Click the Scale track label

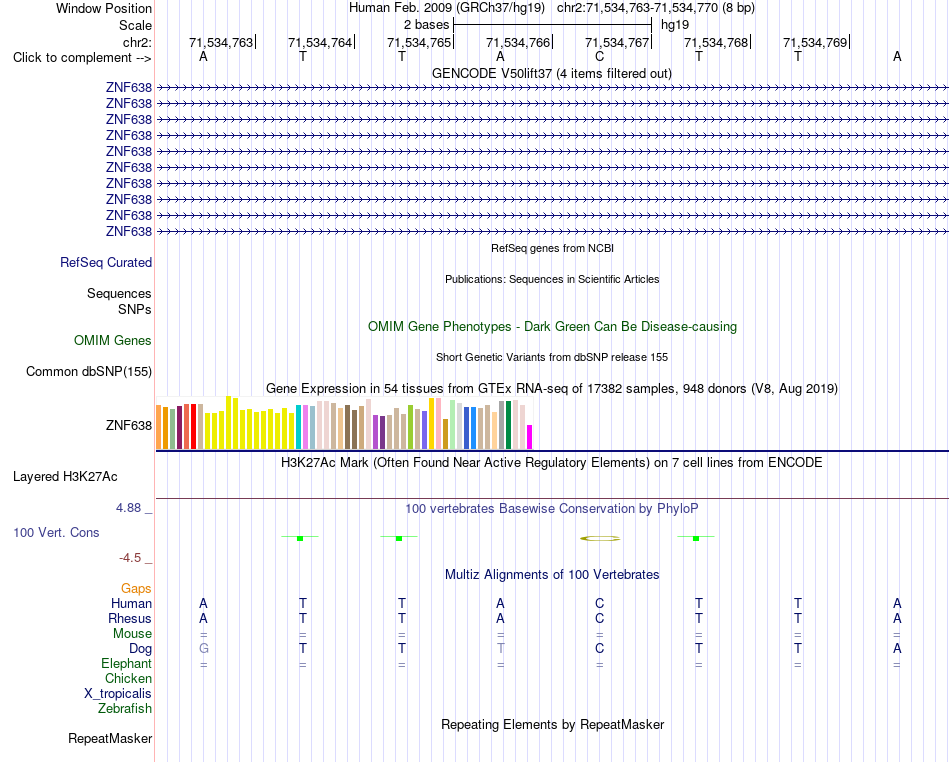pos(135,25)
